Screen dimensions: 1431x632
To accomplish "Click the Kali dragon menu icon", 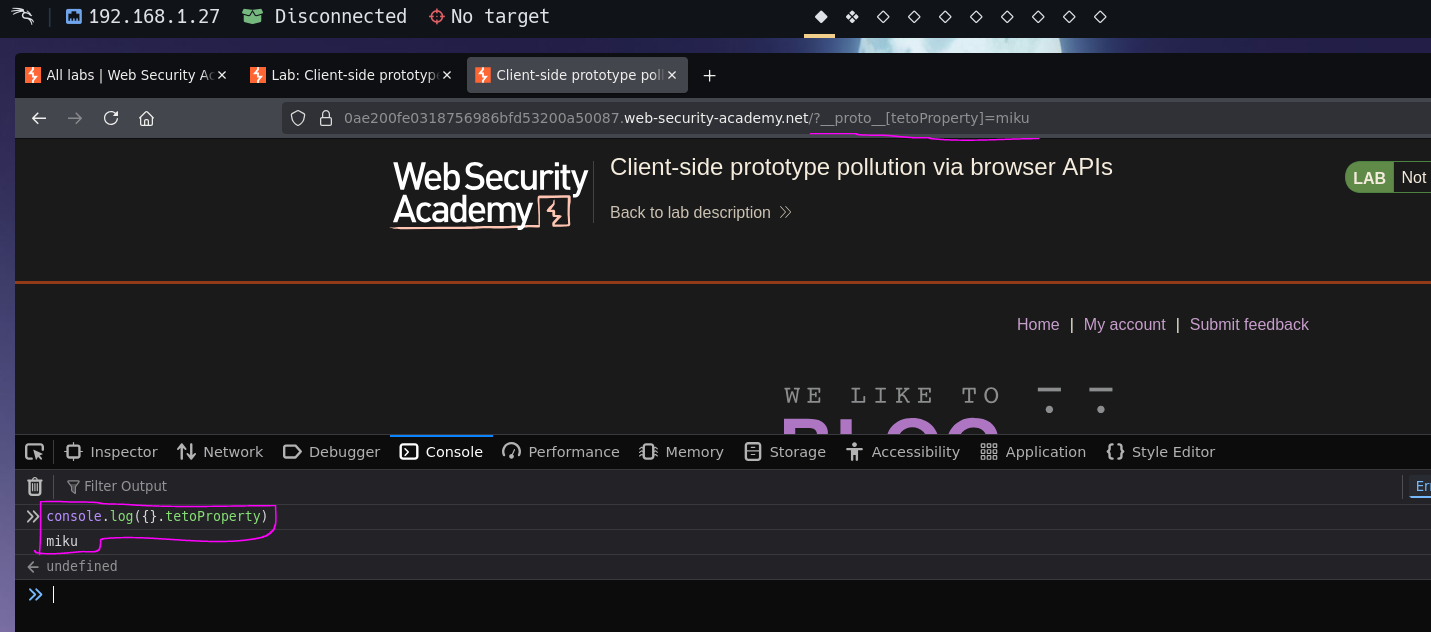I will click(x=22, y=16).
